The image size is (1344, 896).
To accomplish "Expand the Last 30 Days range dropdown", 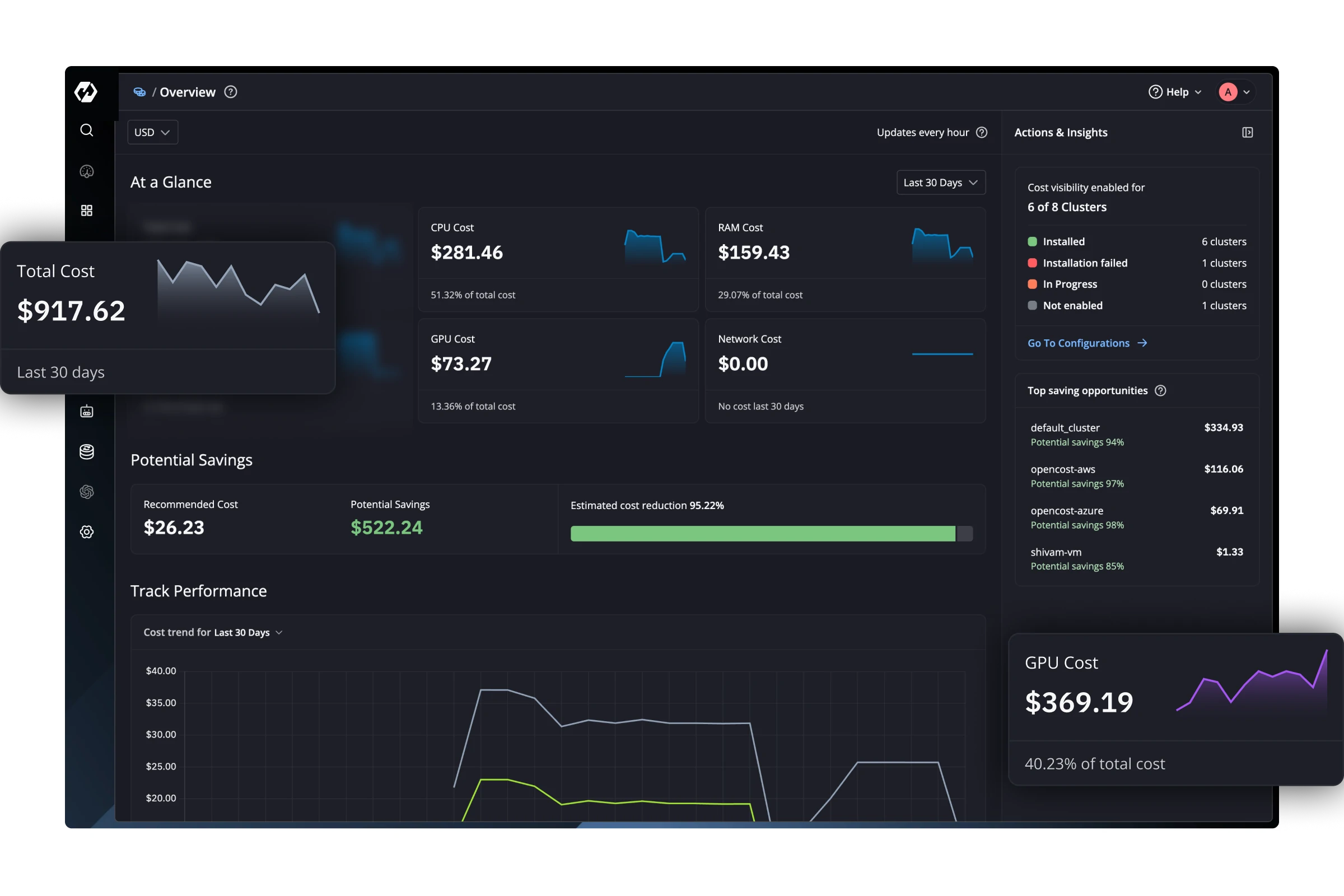I will click(941, 183).
